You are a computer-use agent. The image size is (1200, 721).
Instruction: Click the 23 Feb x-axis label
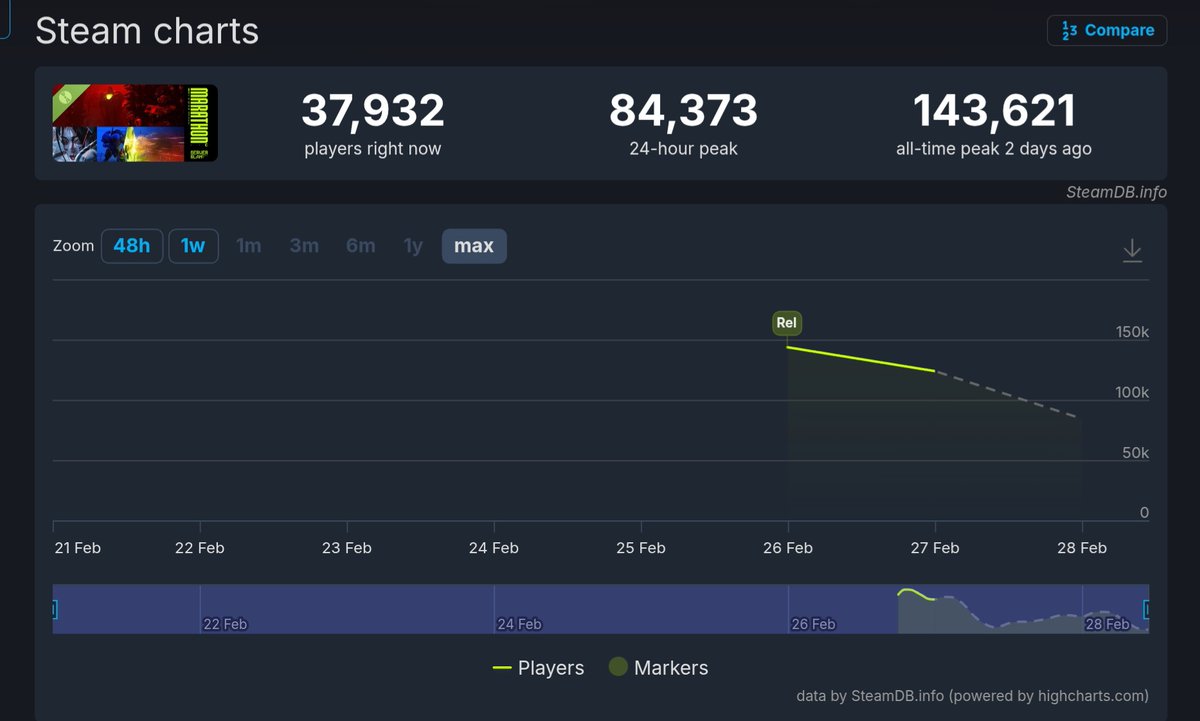point(346,548)
